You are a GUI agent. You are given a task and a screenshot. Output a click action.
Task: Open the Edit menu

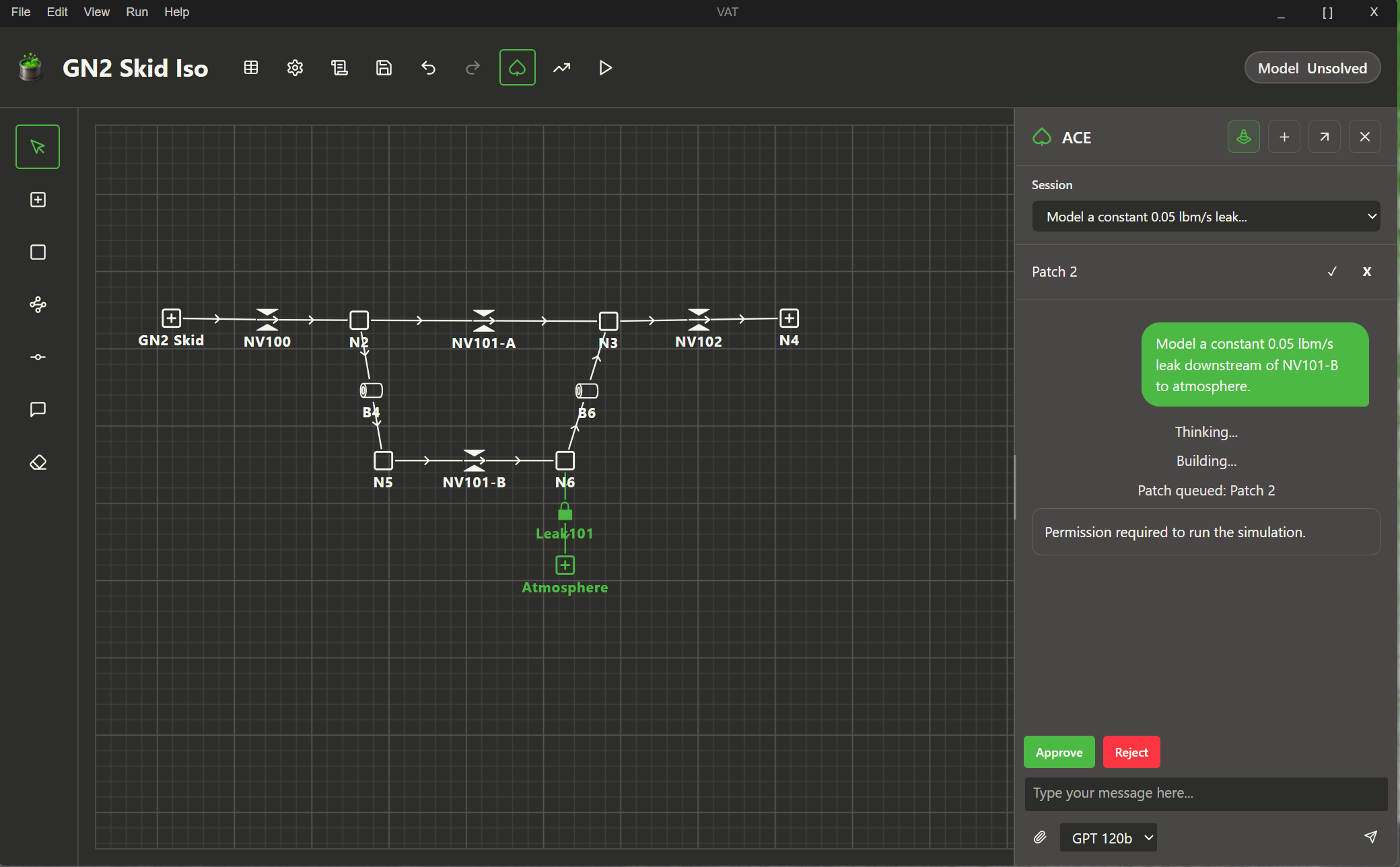[57, 12]
